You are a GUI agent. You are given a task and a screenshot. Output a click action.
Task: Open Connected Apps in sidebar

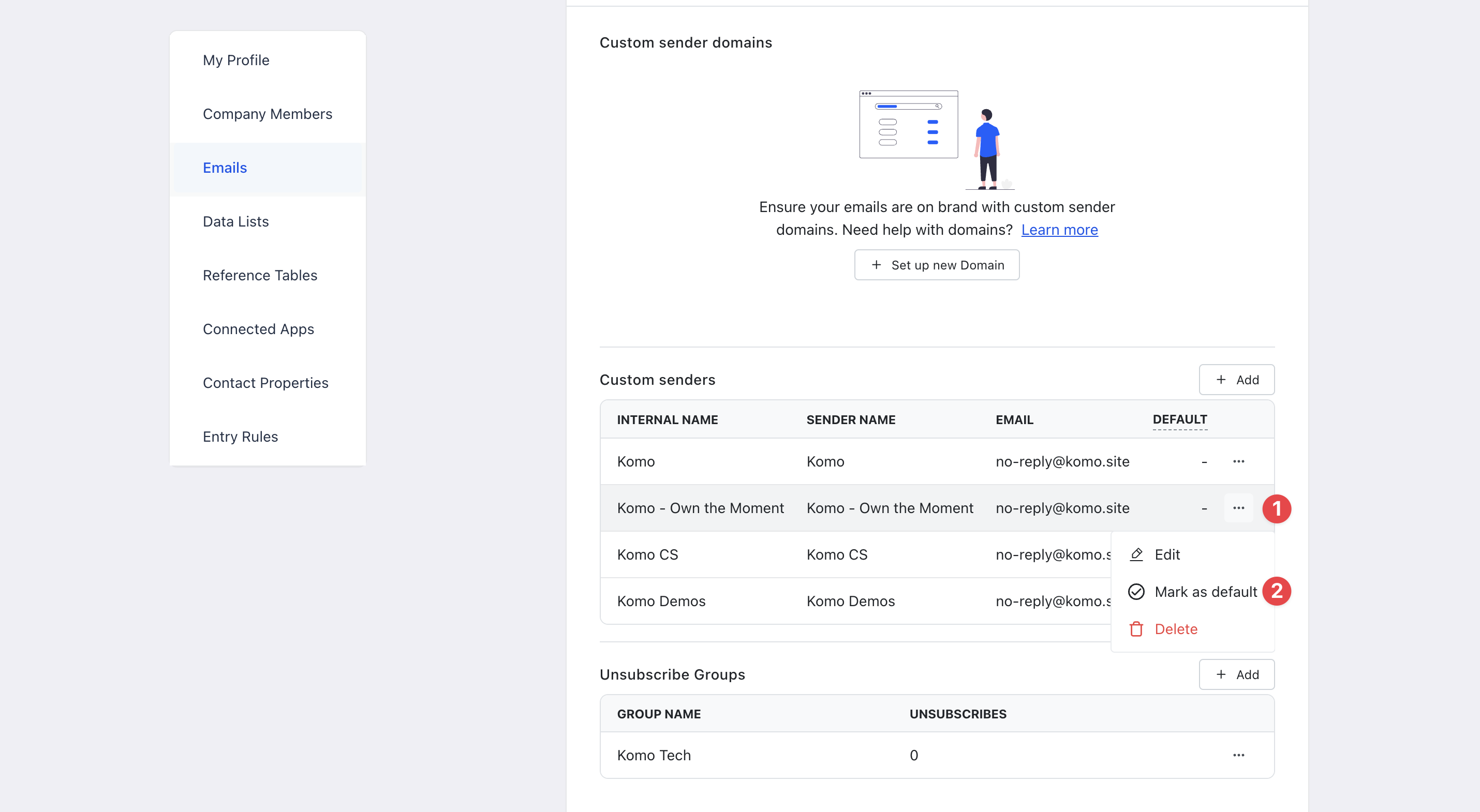tap(258, 329)
